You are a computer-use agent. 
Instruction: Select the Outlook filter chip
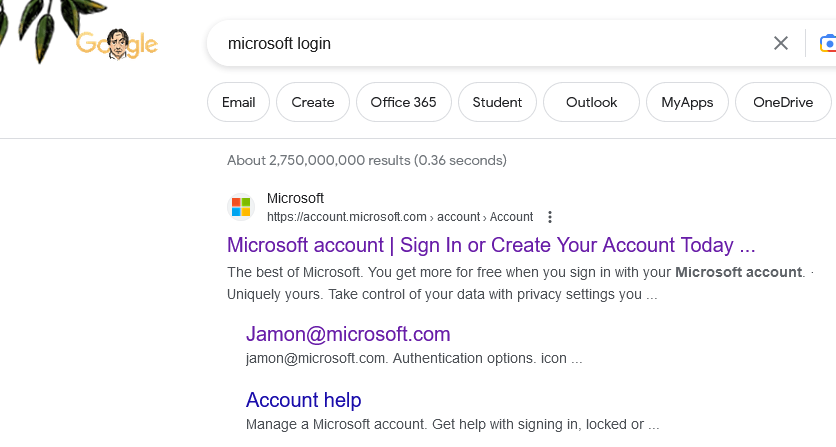coord(591,102)
